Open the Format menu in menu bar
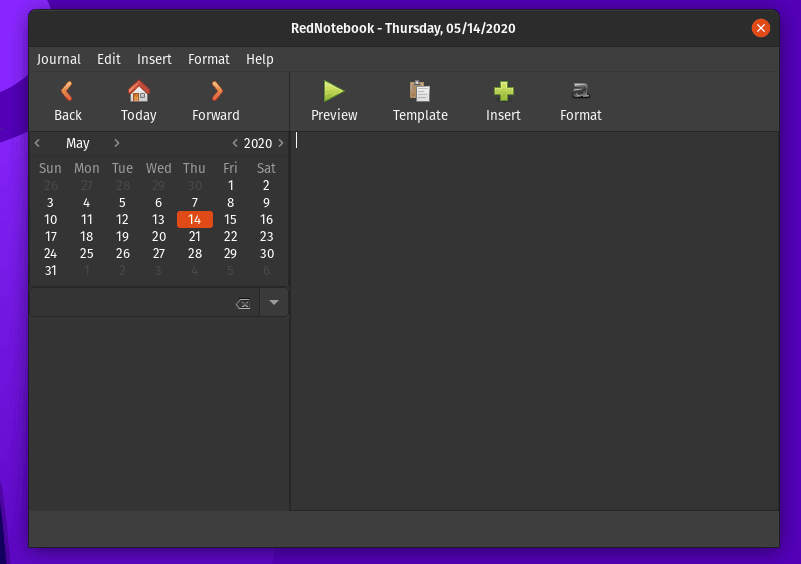801x564 pixels. pyautogui.click(x=208, y=59)
